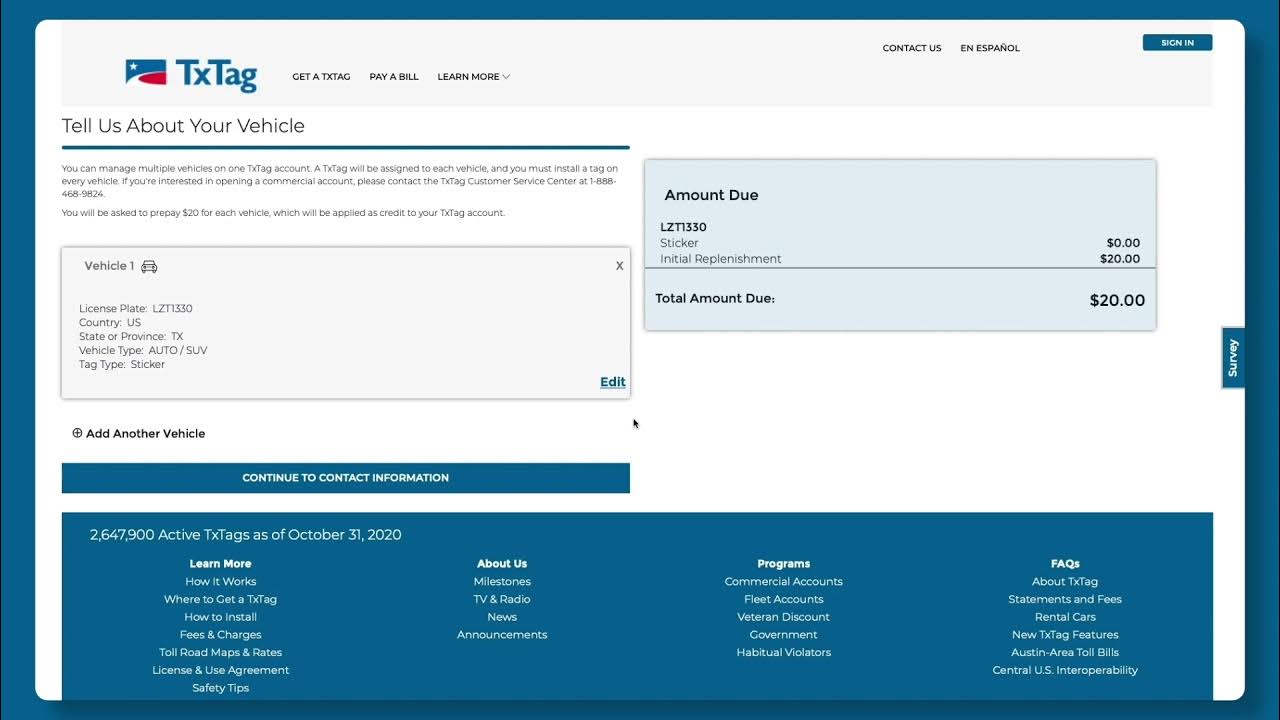Screen dimensions: 1280x720
Task: Open the Government programs link
Action: [x=784, y=635]
